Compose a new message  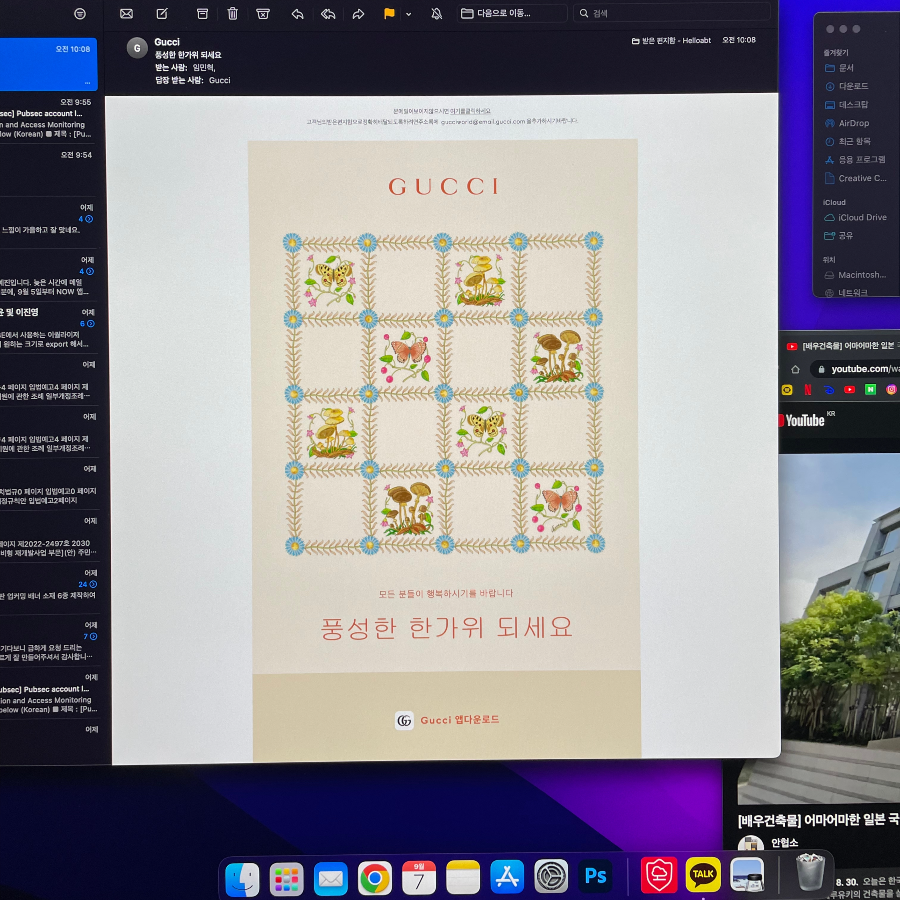[x=162, y=13]
